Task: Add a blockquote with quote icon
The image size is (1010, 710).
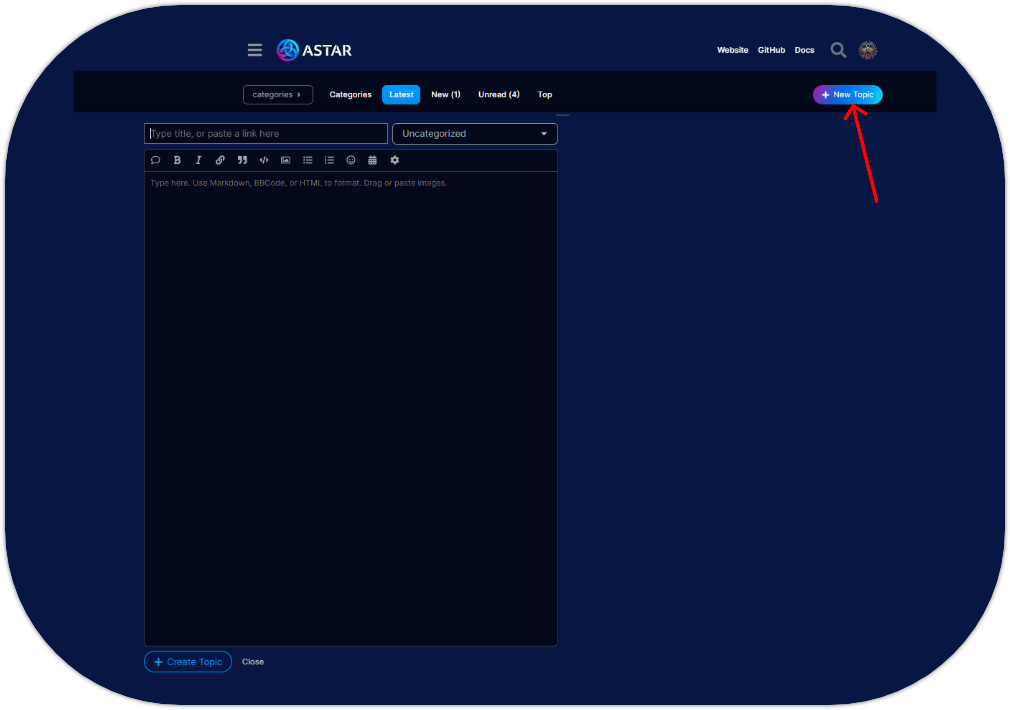Action: click(242, 160)
